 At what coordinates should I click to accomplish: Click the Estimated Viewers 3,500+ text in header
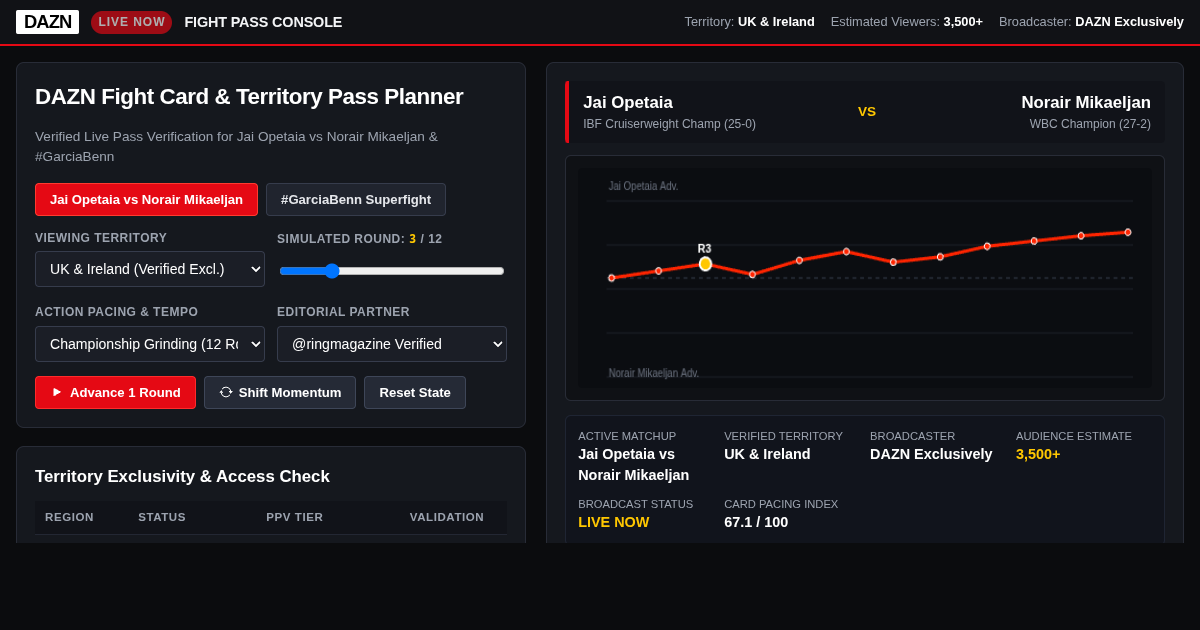[907, 22]
